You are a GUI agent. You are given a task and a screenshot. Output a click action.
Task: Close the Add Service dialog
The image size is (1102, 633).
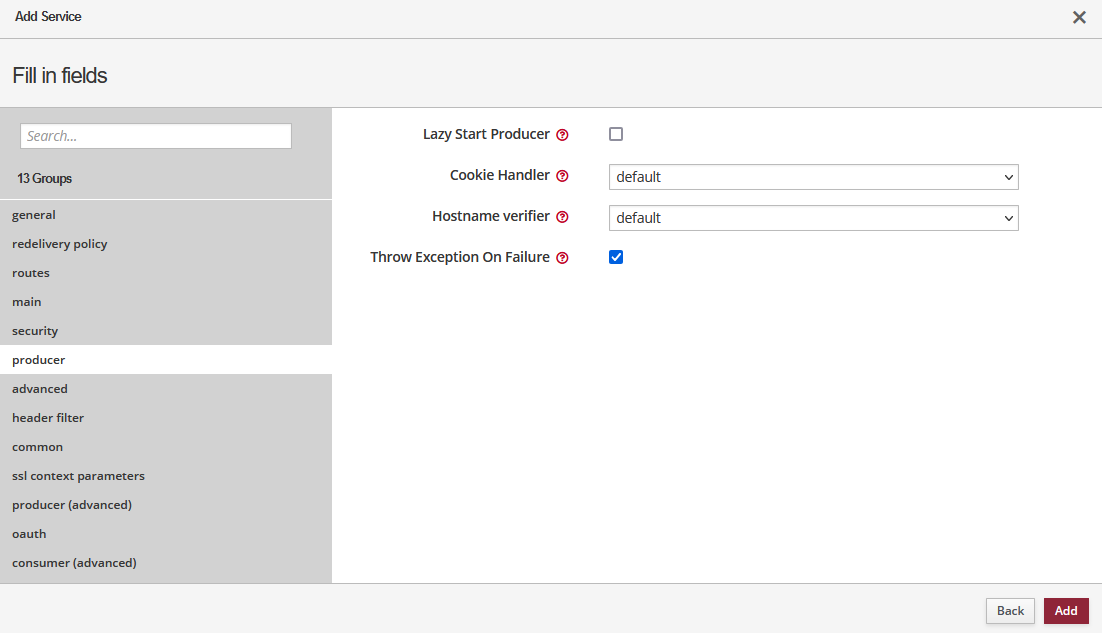coord(1079,18)
